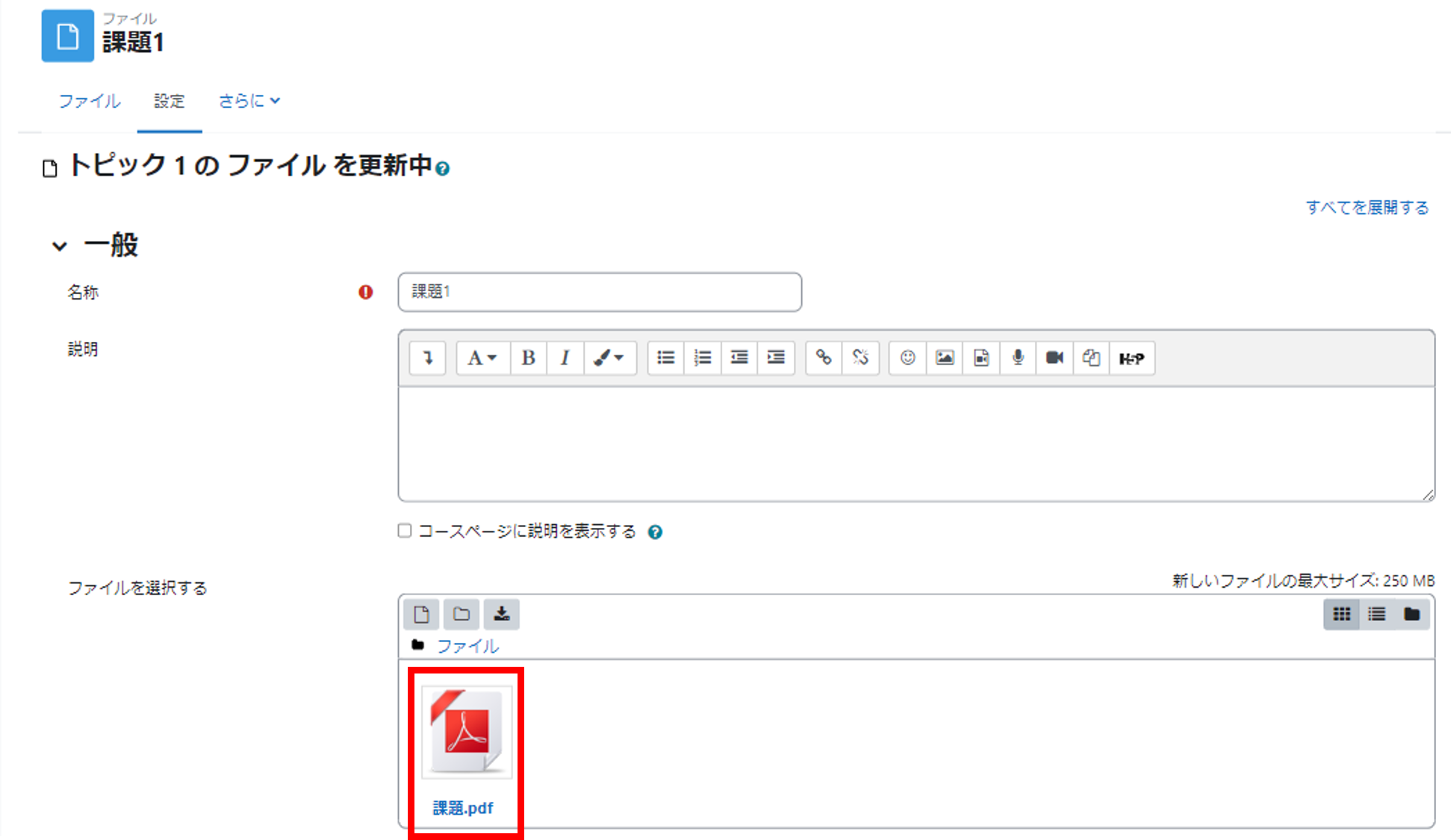Insert an ordered numbered list
The image size is (1451, 840).
click(x=702, y=358)
